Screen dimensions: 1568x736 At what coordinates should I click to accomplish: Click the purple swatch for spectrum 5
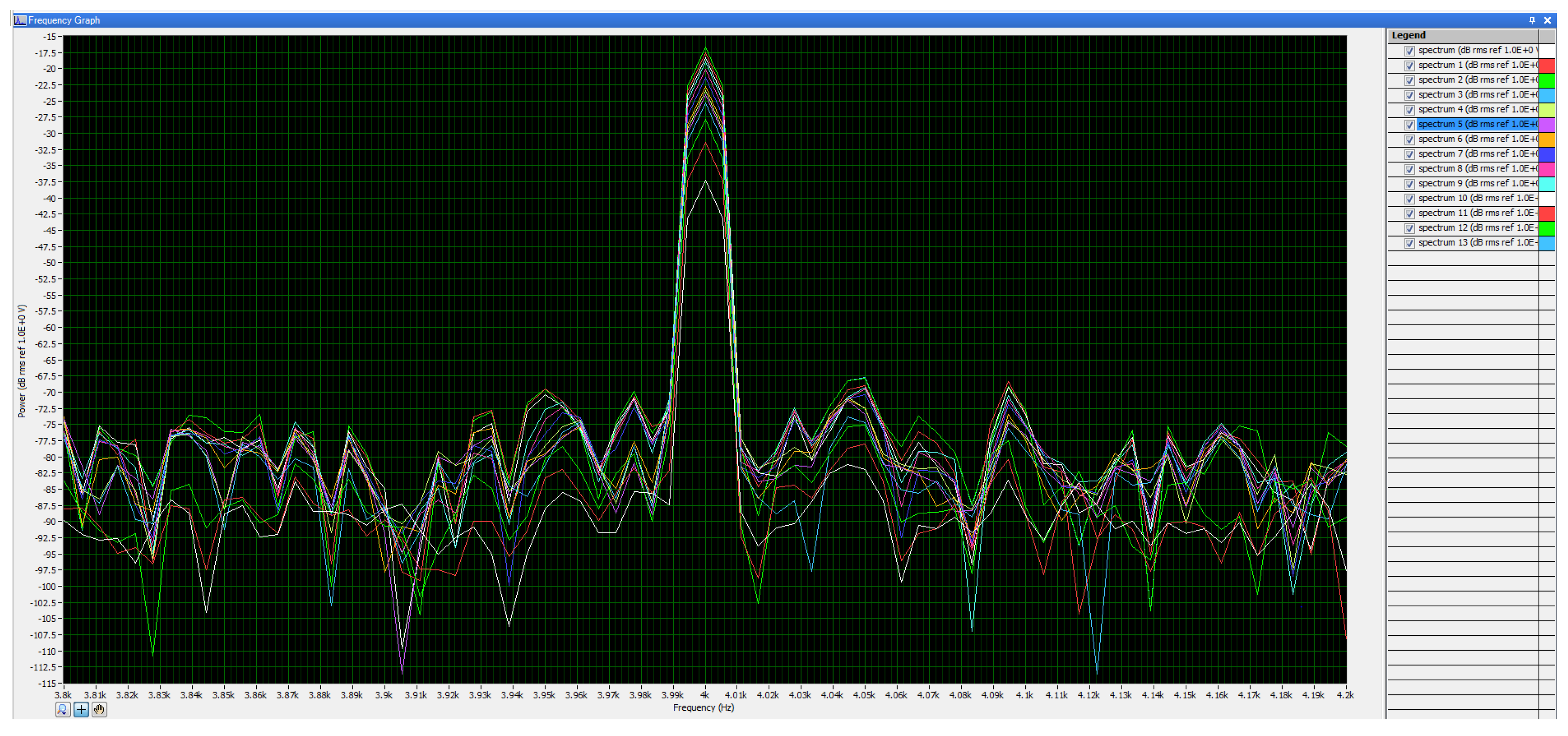click(1547, 125)
